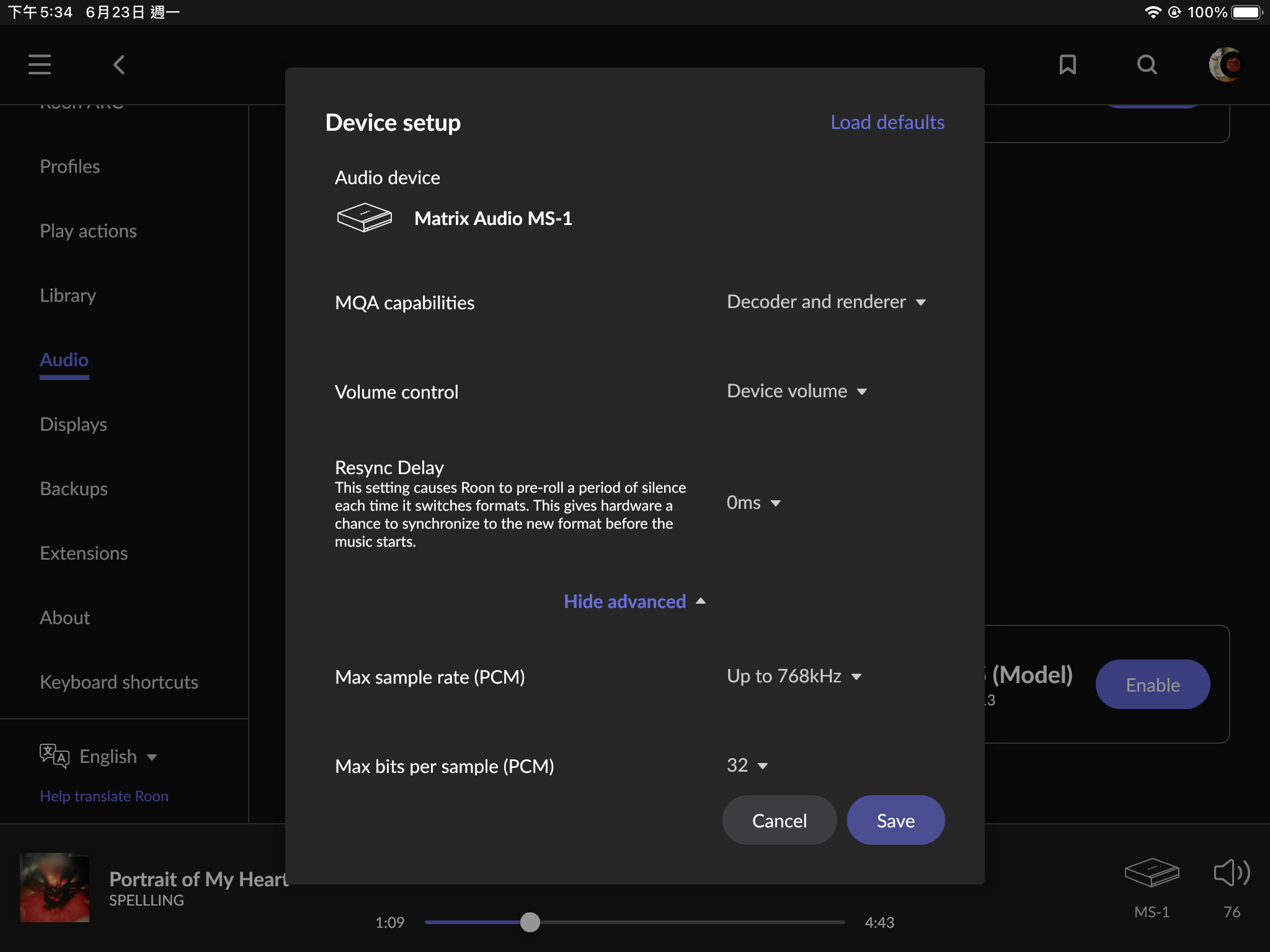Open track title Portrait of My Heart
Viewport: 1270px width, 952px height.
click(x=198, y=879)
